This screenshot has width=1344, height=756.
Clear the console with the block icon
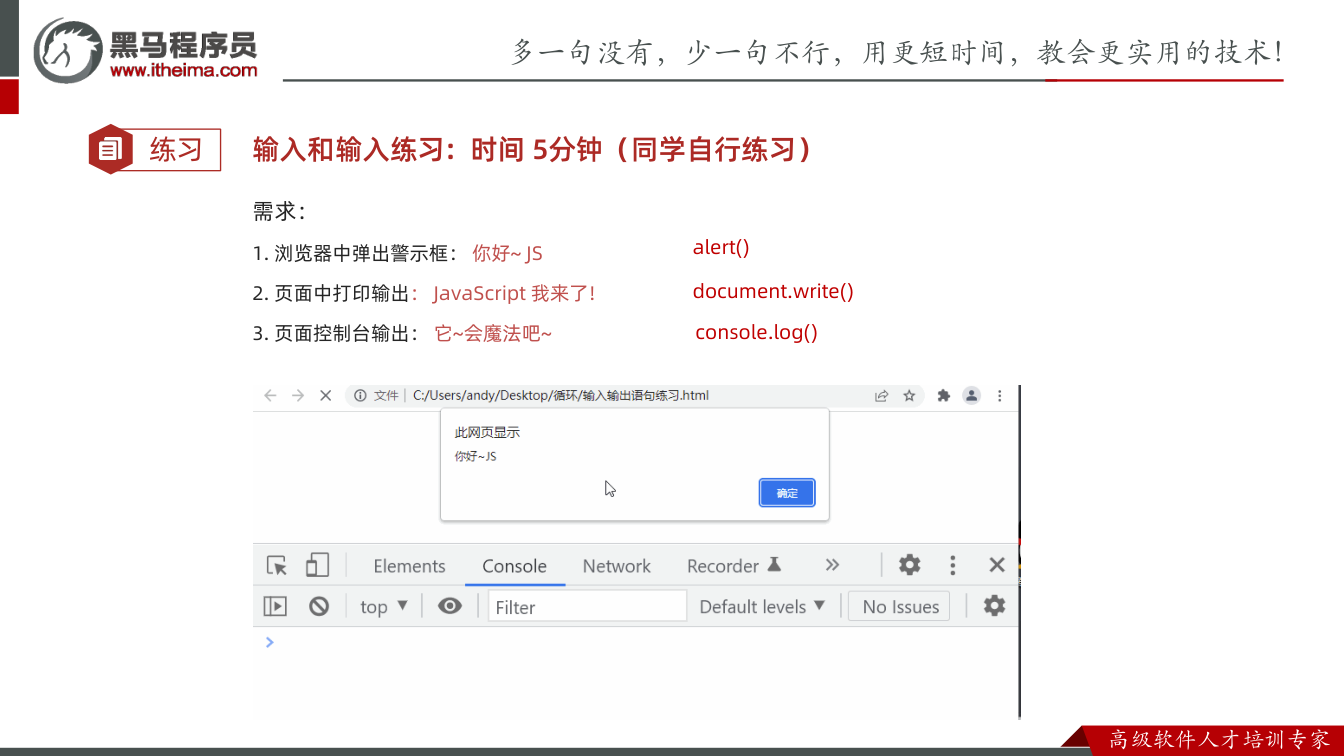pos(319,606)
